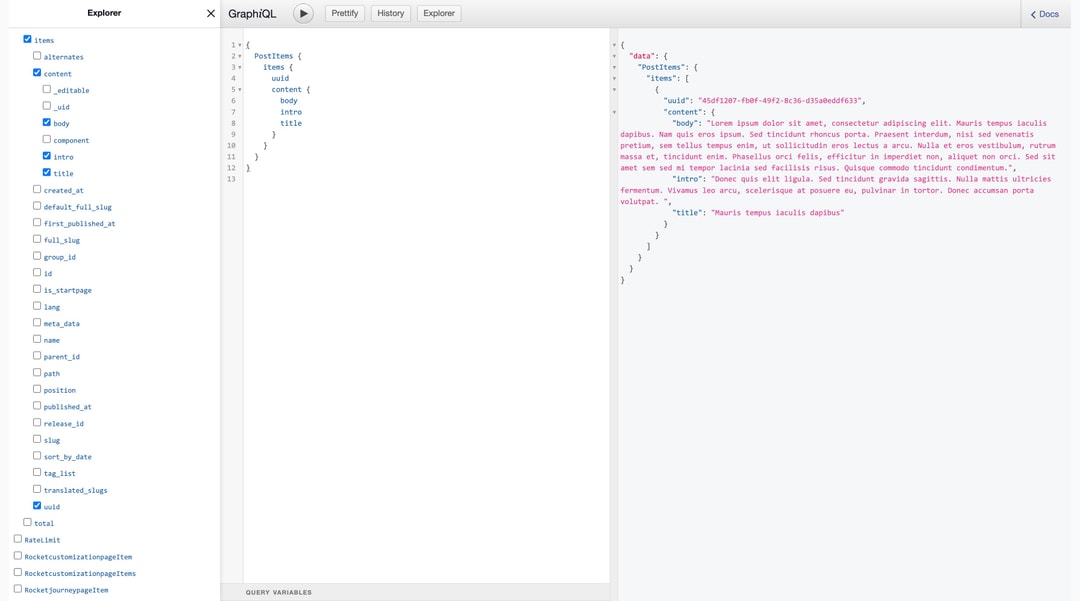Screen dimensions: 1080x601
Task: Uncheck the title field checkbox
Action: coord(47,172)
